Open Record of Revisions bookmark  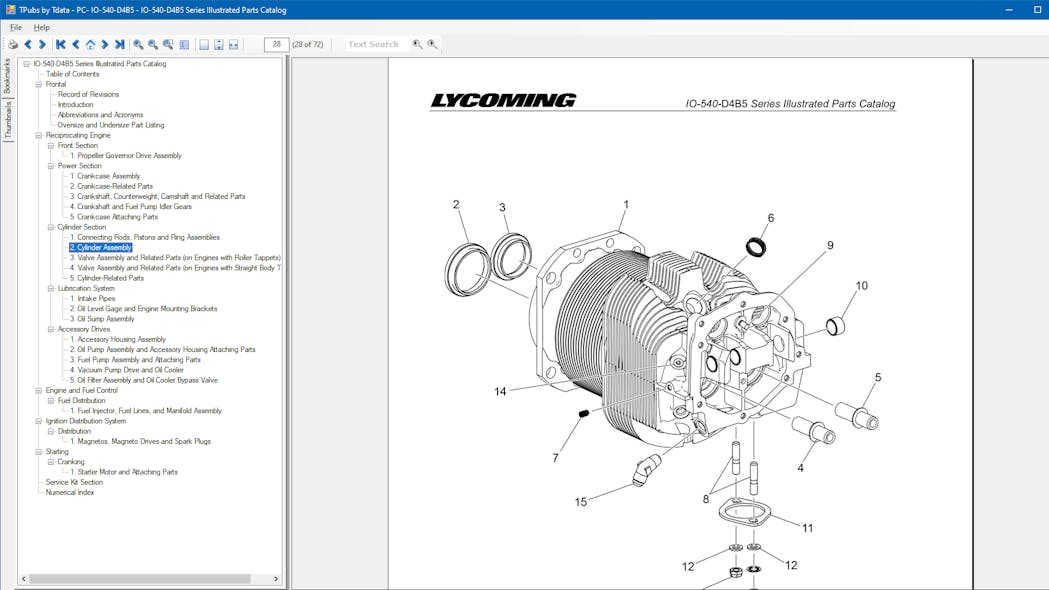pyautogui.click(x=88, y=94)
